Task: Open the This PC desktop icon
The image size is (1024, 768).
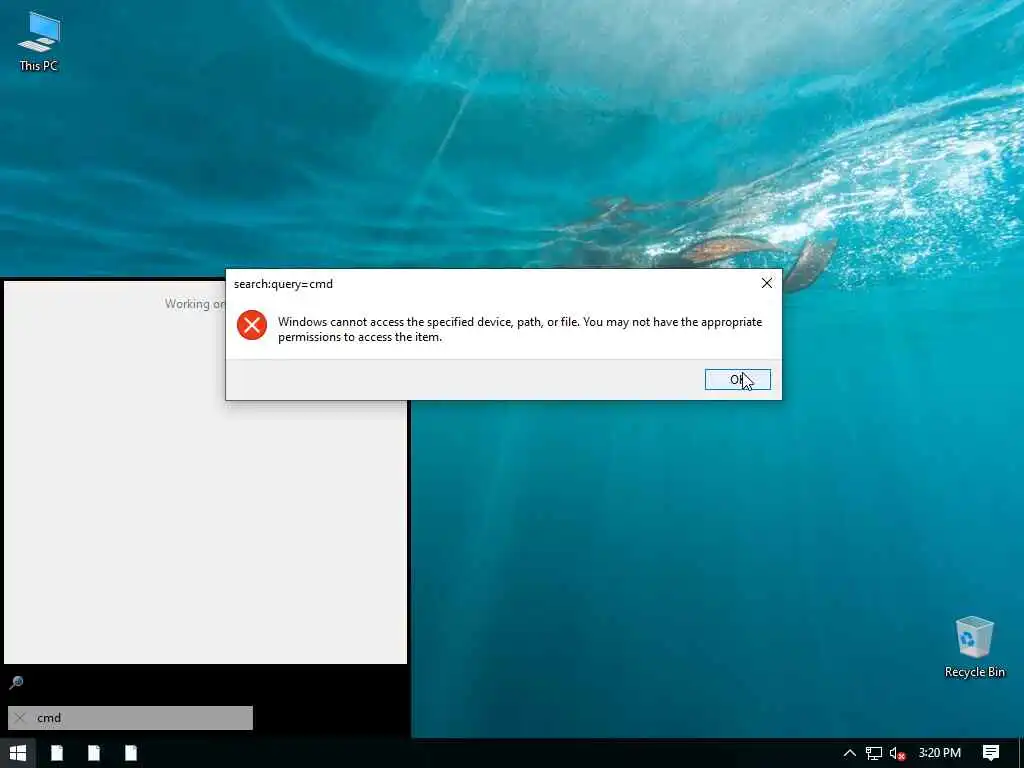Action: [x=39, y=41]
